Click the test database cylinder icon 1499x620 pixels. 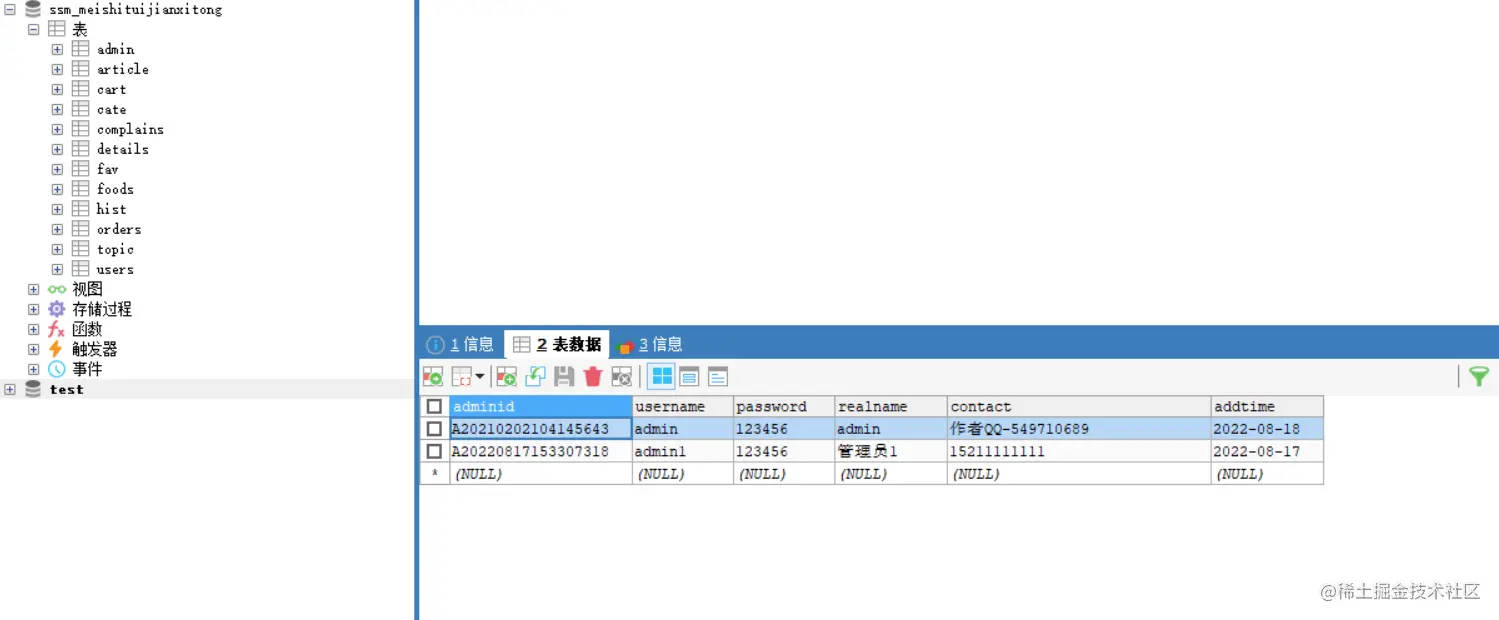tap(33, 389)
